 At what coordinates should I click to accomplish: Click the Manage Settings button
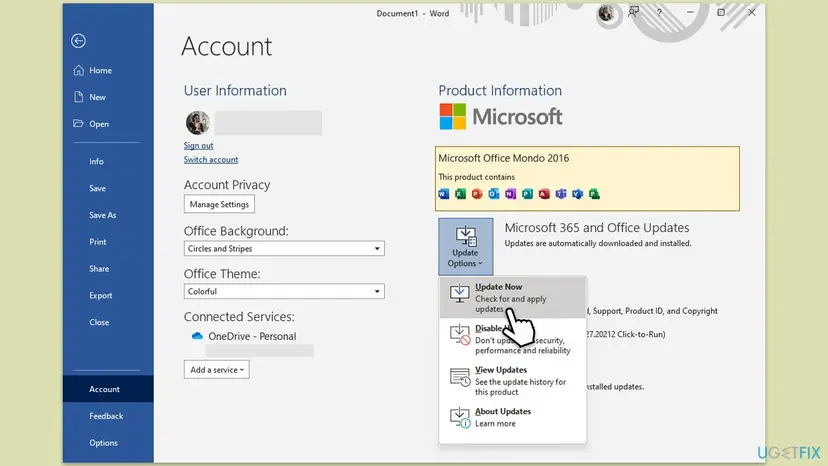click(x=219, y=204)
